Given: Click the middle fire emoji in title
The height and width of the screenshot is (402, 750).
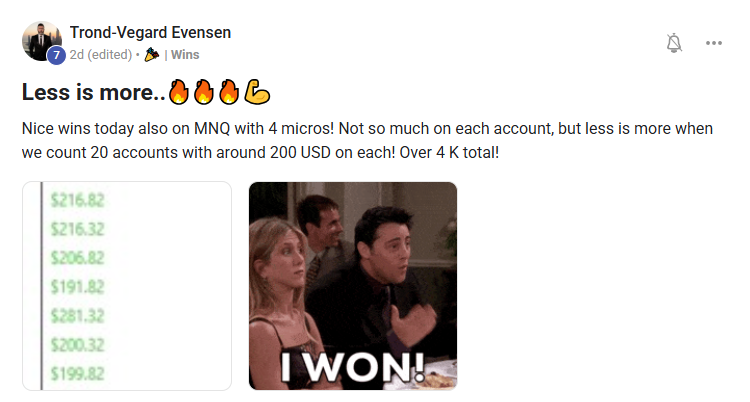Looking at the screenshot, I should (204, 92).
